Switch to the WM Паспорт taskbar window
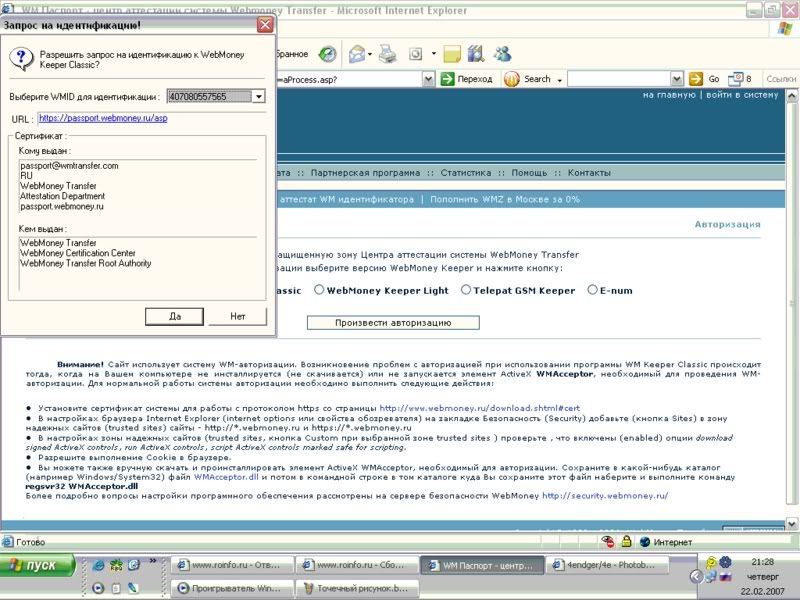This screenshot has height=600, width=800. (x=482, y=565)
